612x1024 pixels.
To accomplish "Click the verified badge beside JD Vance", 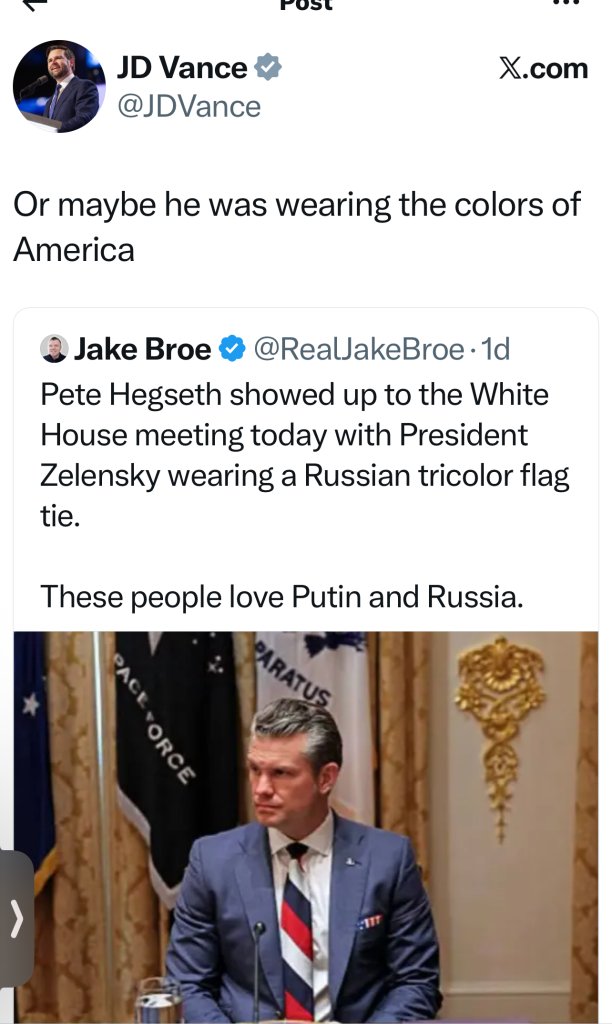I will pos(268,68).
